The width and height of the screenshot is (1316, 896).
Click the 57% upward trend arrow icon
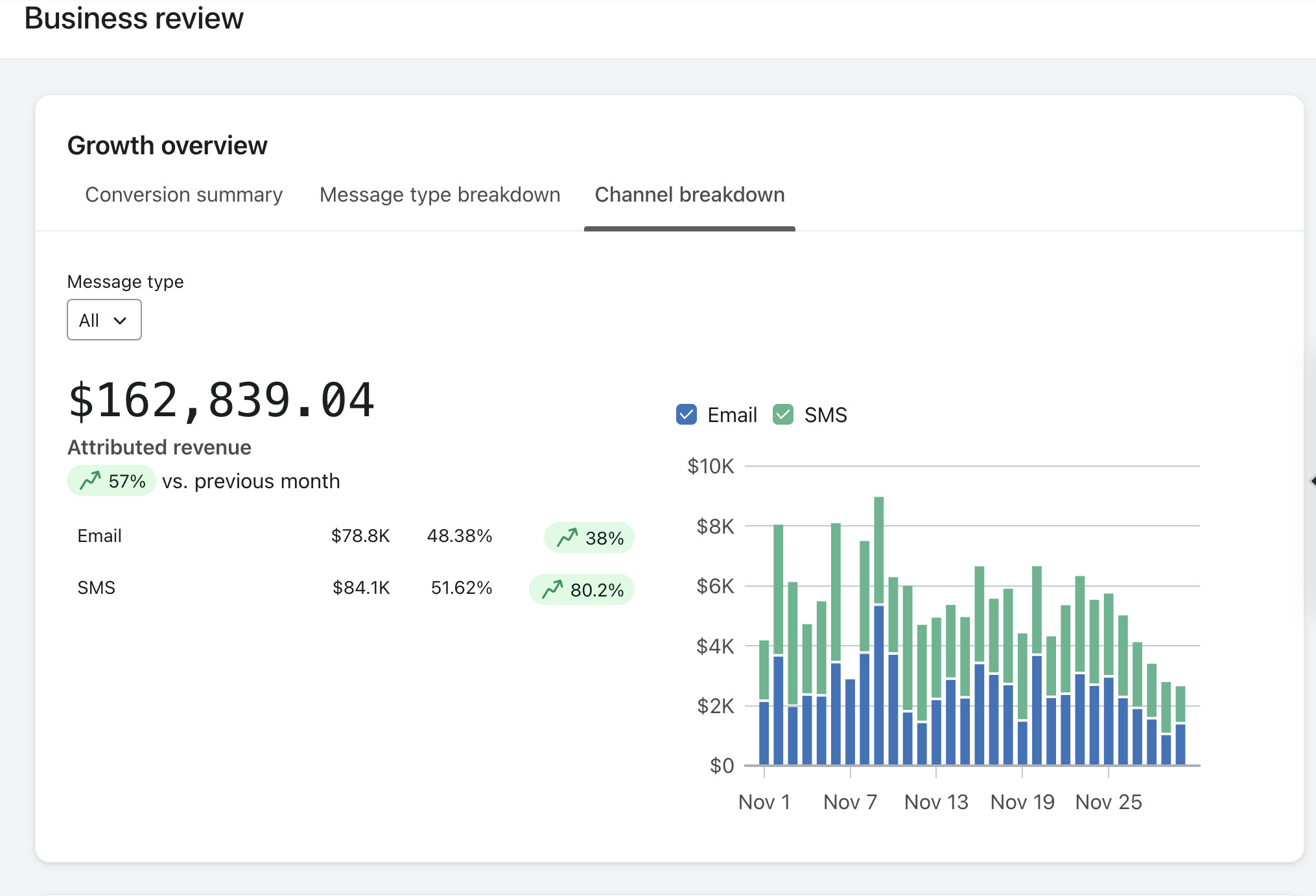point(90,480)
